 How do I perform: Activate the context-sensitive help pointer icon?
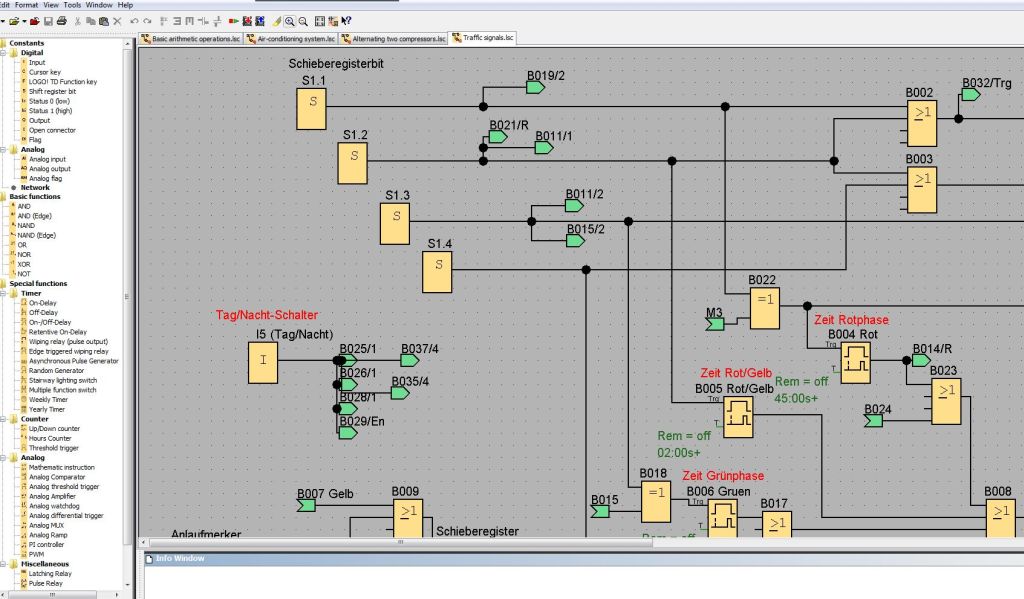[x=346, y=22]
